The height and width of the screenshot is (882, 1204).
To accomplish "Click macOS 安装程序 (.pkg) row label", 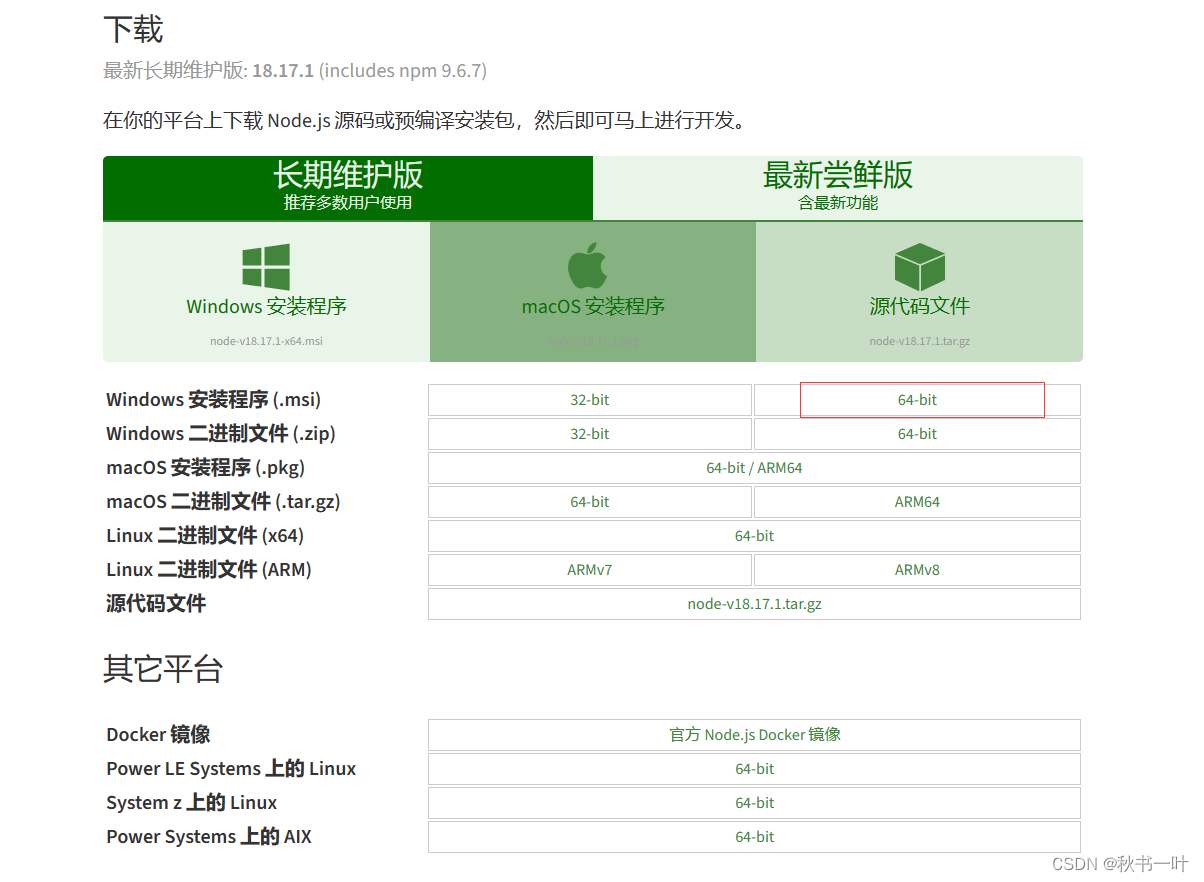I will [206, 468].
